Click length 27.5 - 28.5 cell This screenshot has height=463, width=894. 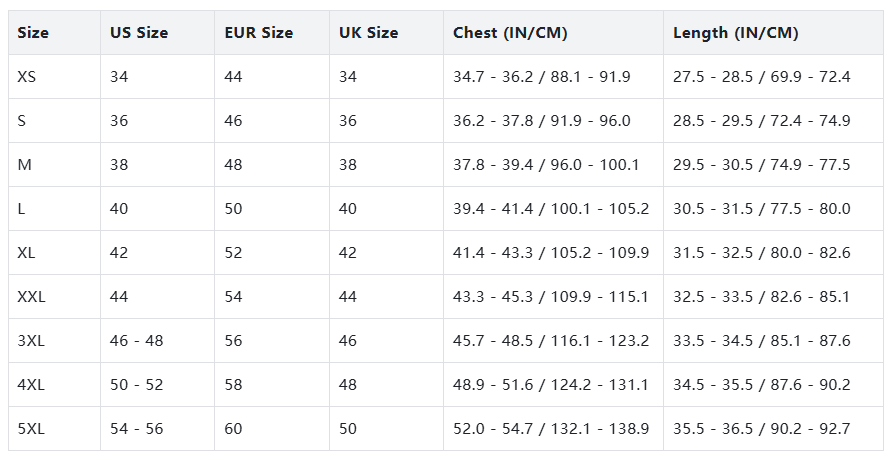[761, 77]
